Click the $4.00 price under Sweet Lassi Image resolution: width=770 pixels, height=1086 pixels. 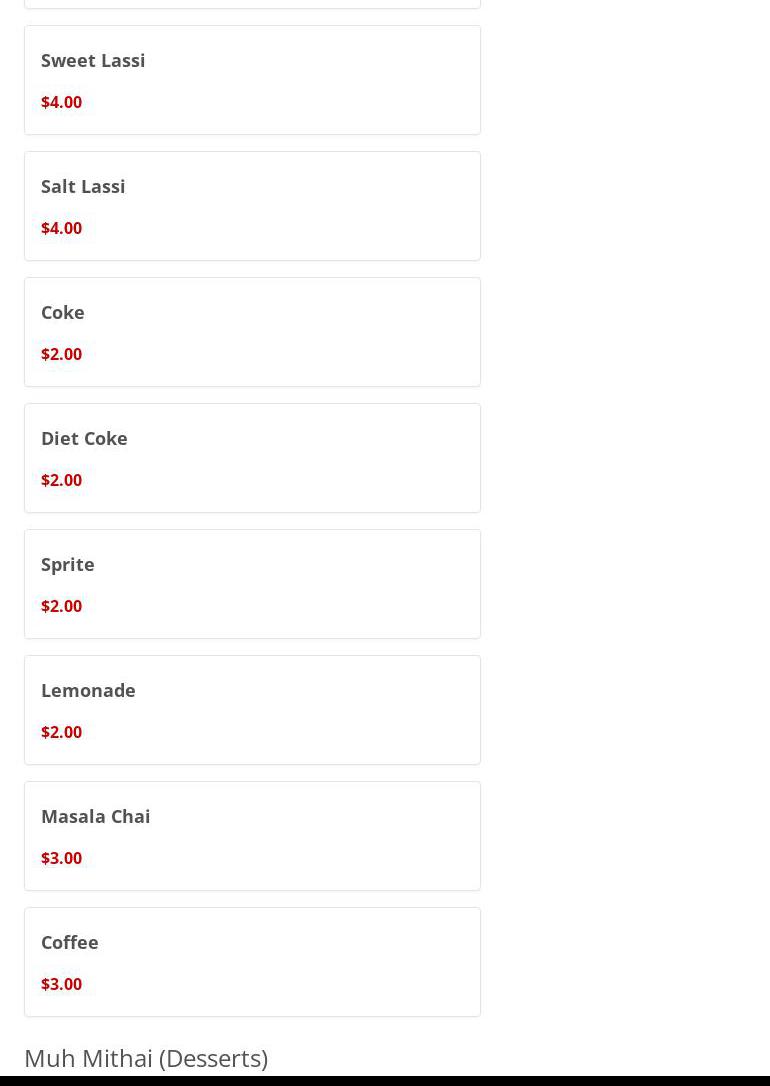pos(62,102)
